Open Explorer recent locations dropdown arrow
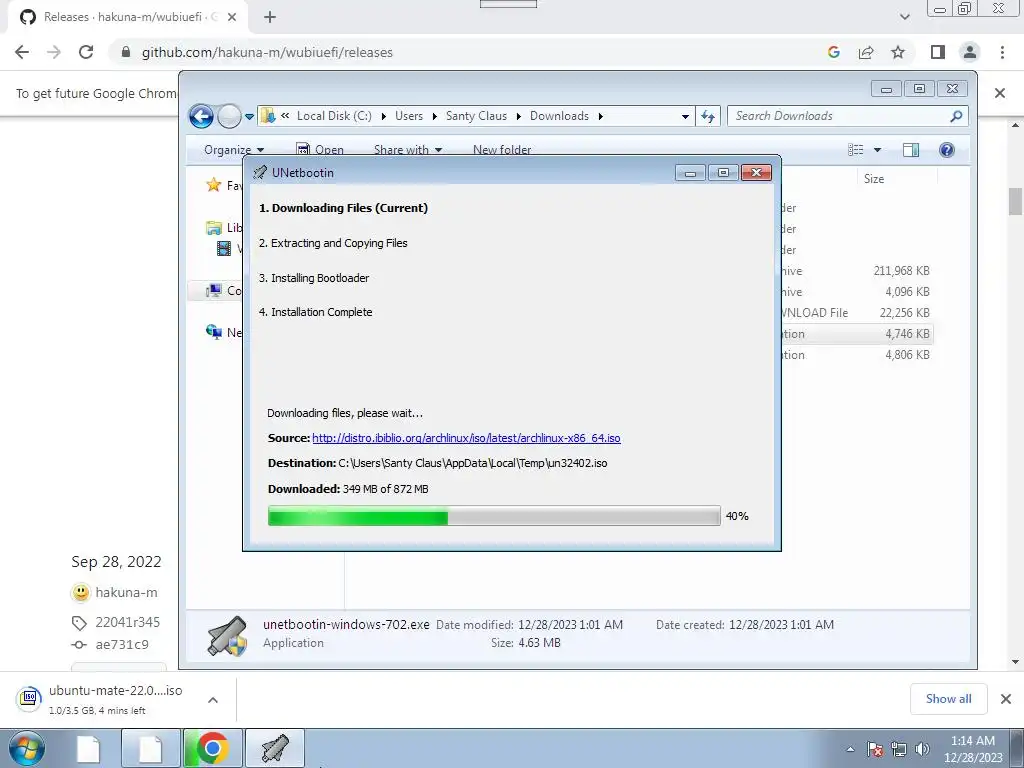 tap(249, 117)
